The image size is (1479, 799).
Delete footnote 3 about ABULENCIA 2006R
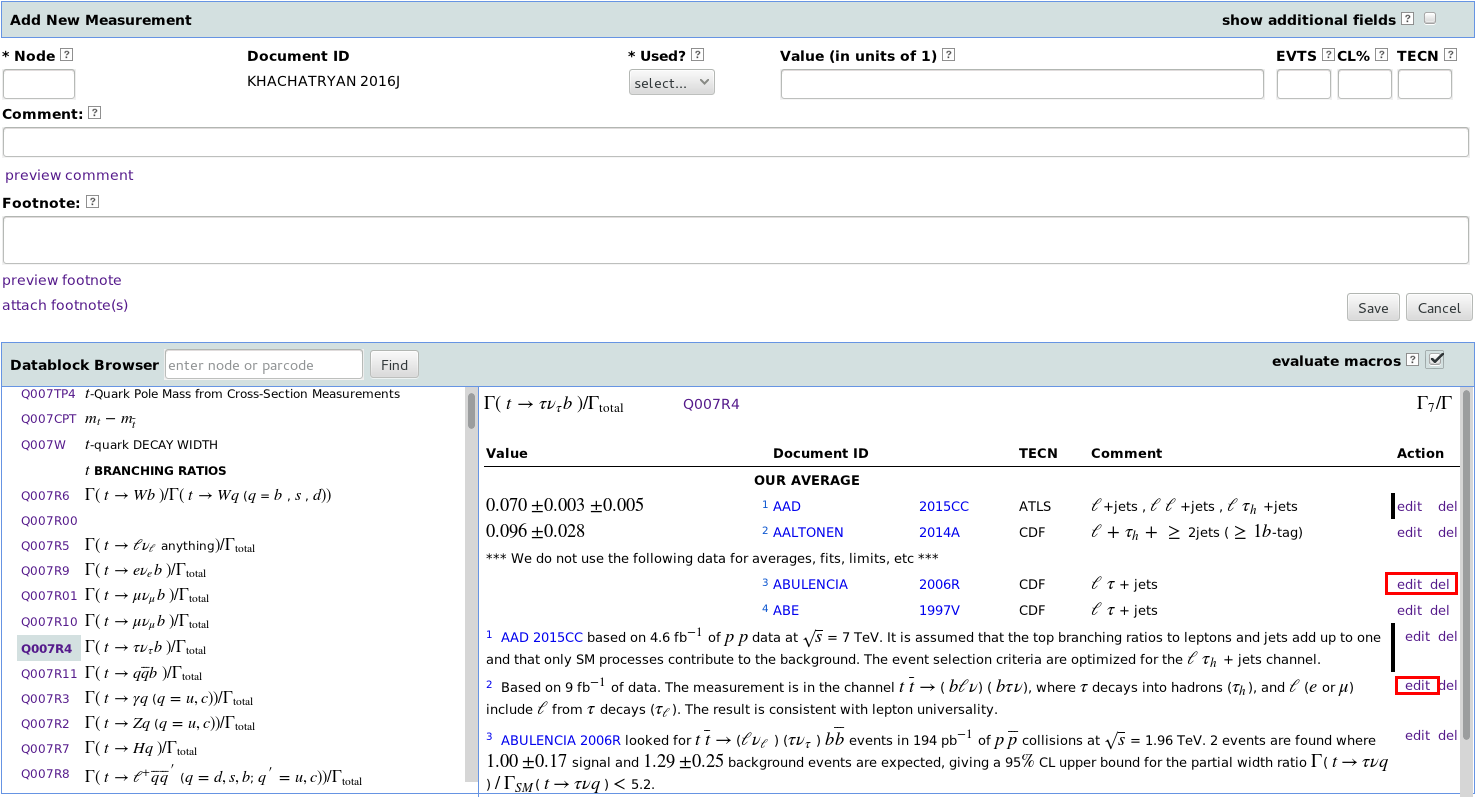click(x=1447, y=735)
